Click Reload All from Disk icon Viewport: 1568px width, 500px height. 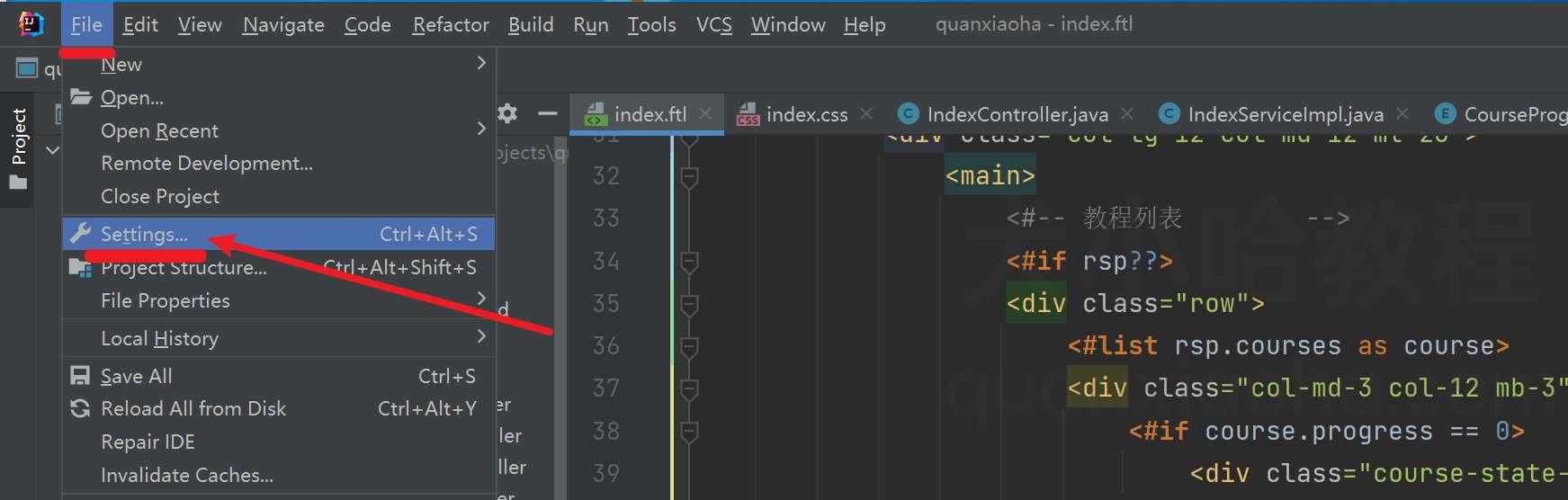coord(80,408)
